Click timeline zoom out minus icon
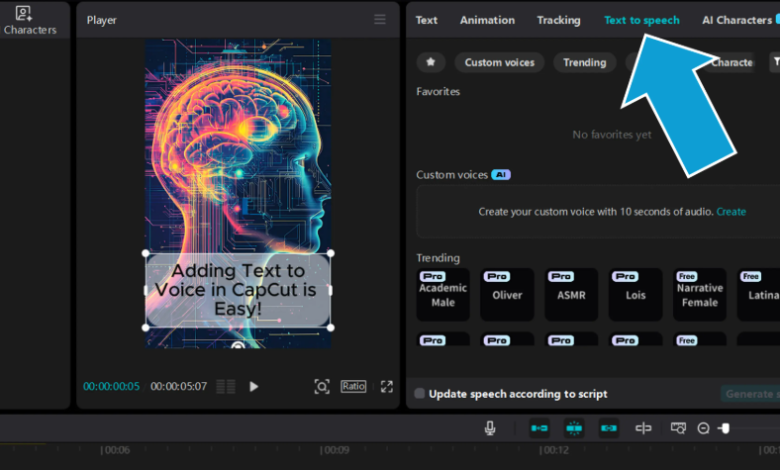780x470 pixels. 703,428
